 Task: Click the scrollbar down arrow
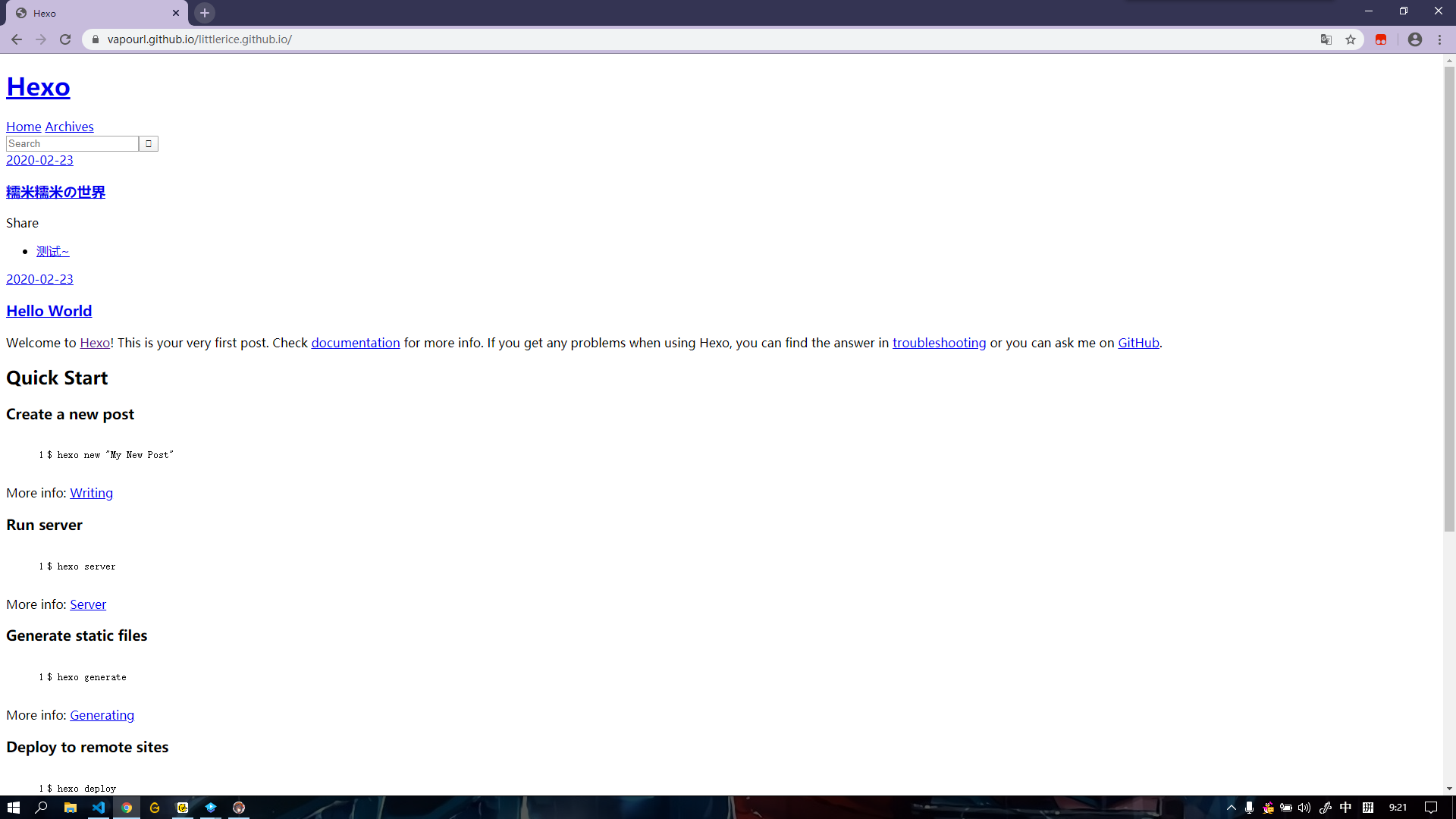tap(1449, 789)
